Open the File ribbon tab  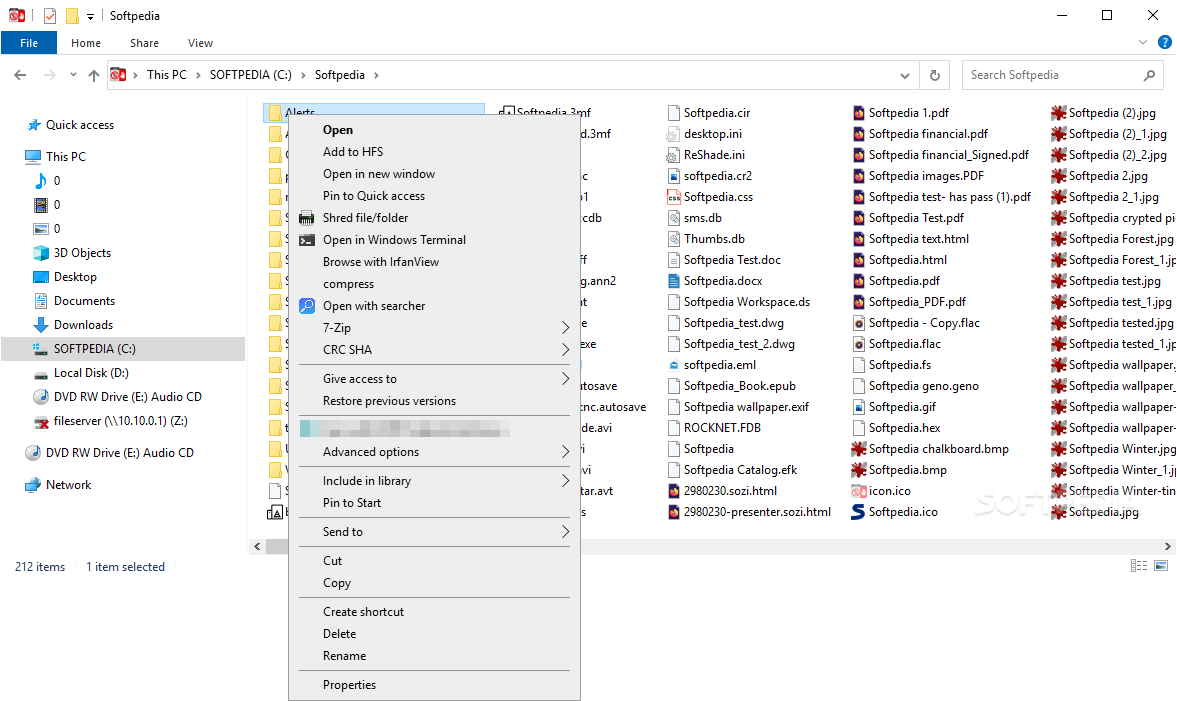tap(29, 43)
